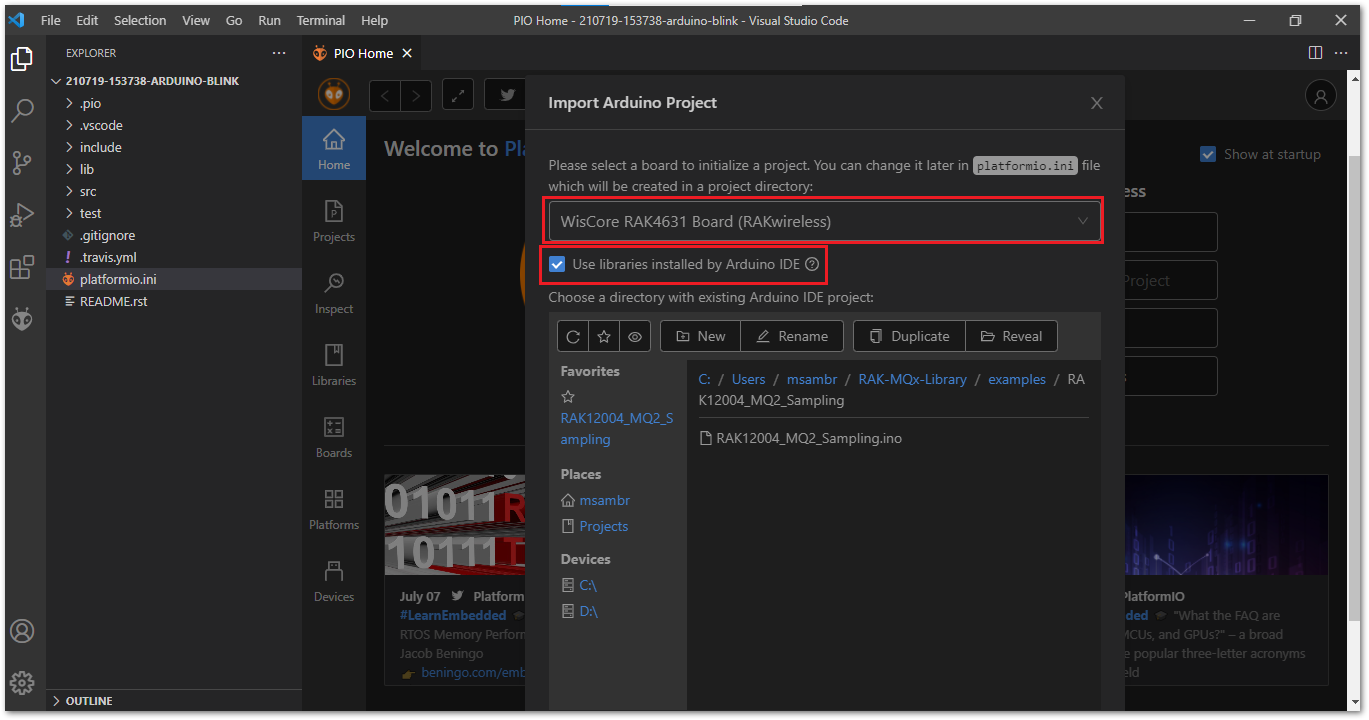Toggle the Show at startup checkbox

(1208, 154)
